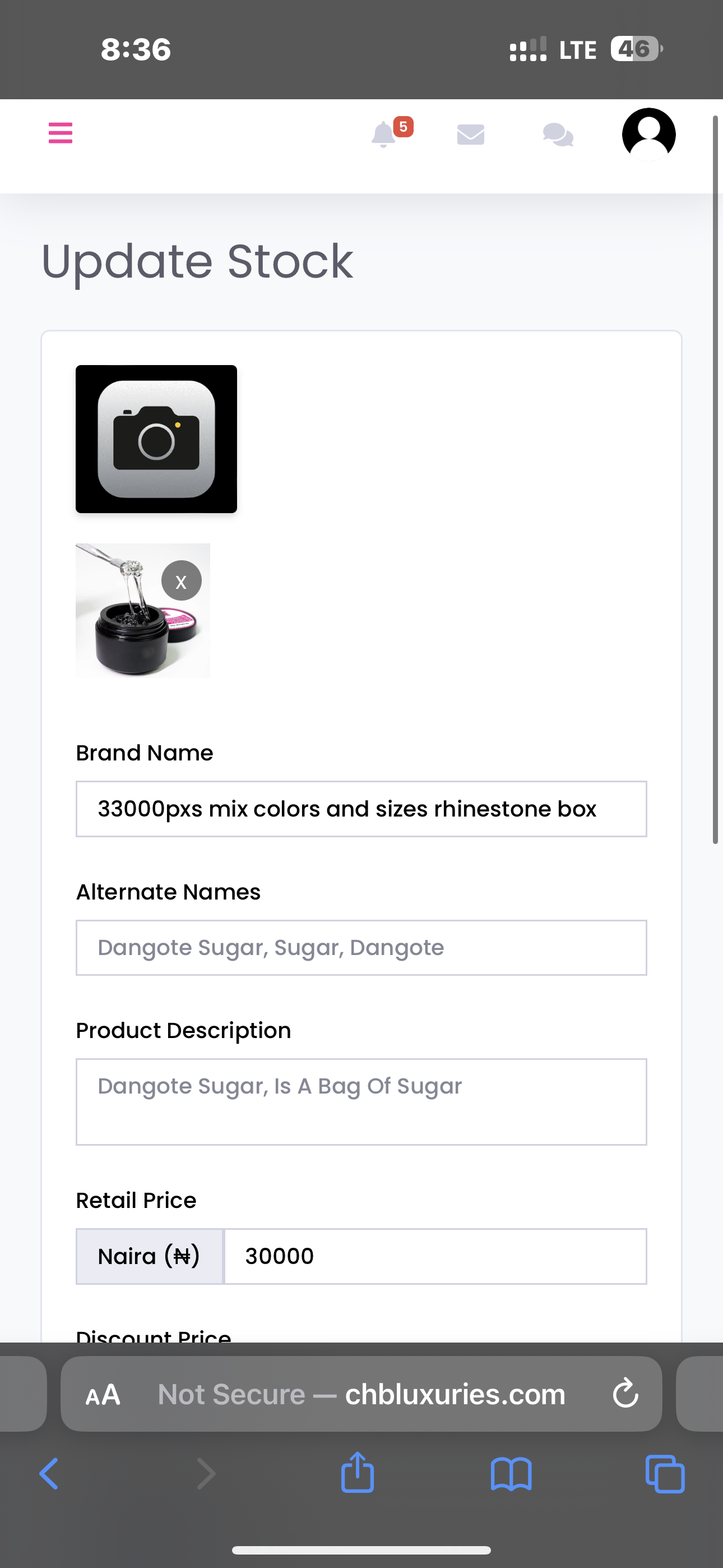Open notifications bell with 5 badge
723x1568 pixels.
click(384, 135)
